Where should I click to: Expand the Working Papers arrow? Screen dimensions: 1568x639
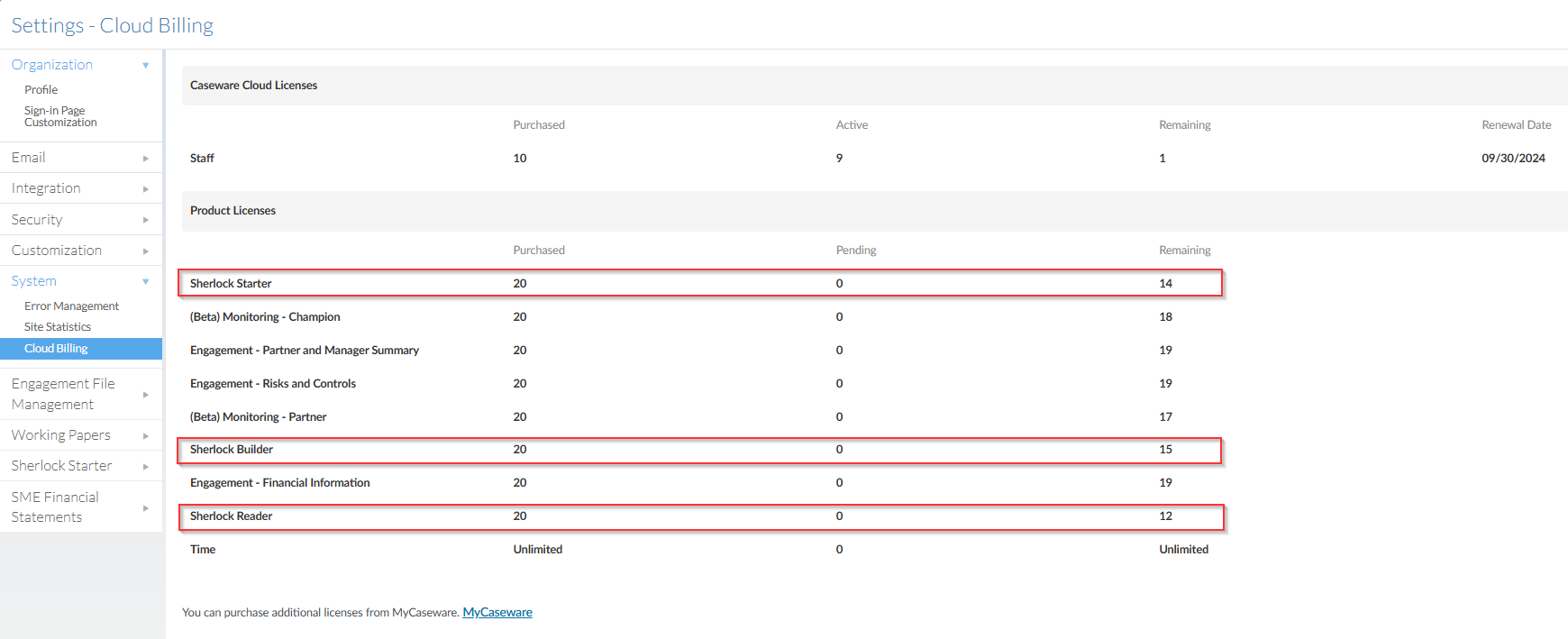[145, 435]
